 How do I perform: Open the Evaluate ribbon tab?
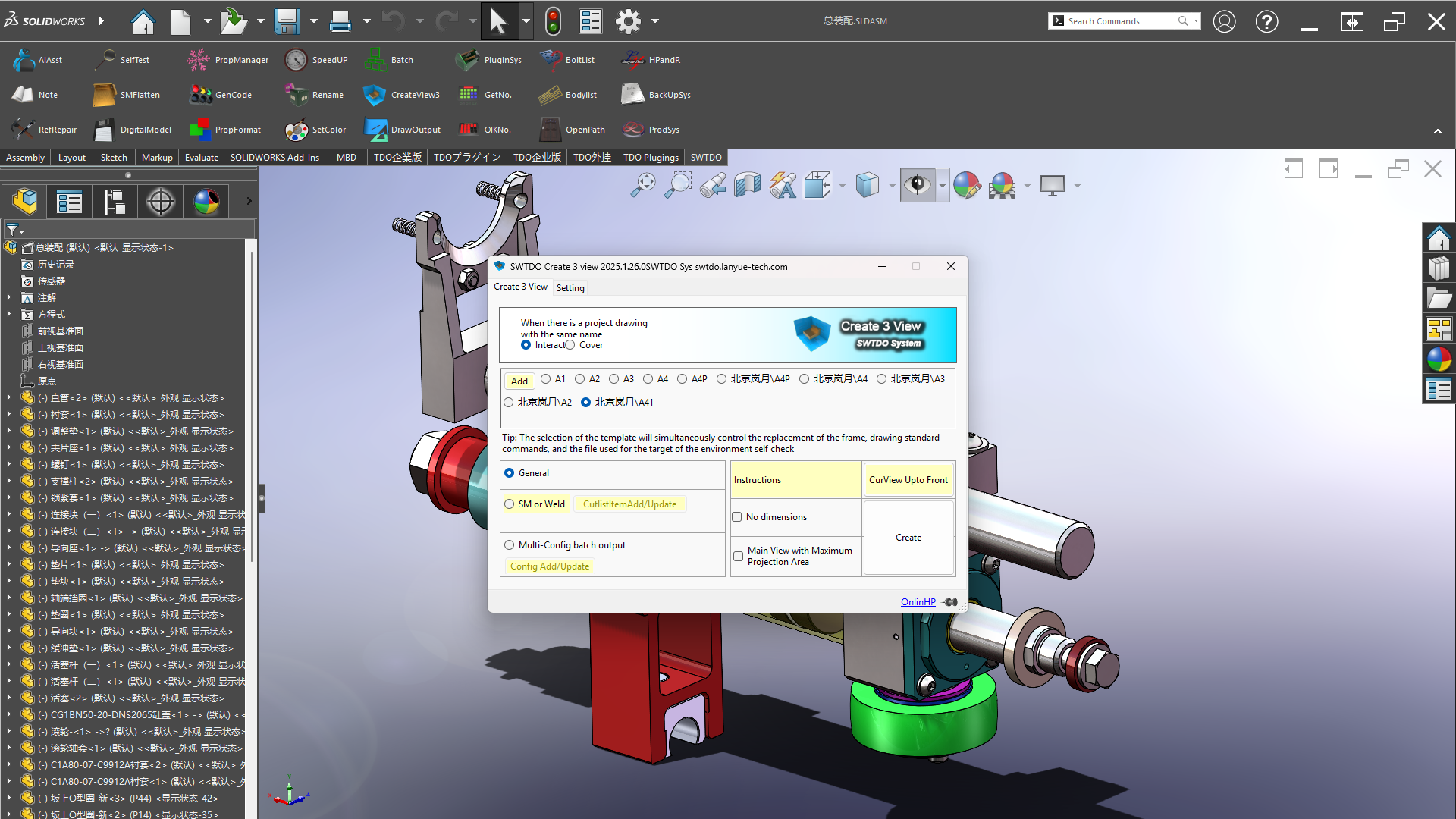coord(202,158)
